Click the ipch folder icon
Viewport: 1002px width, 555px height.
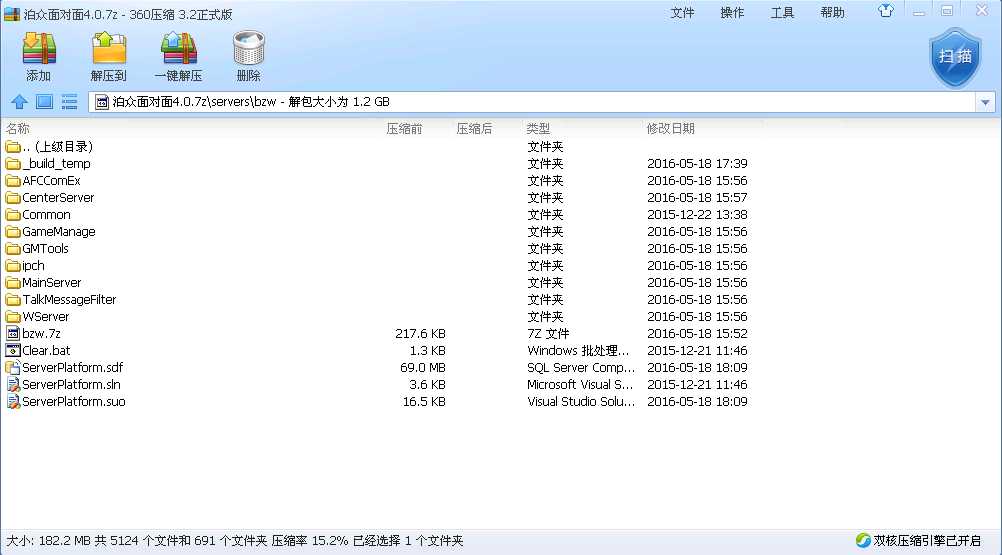13,266
